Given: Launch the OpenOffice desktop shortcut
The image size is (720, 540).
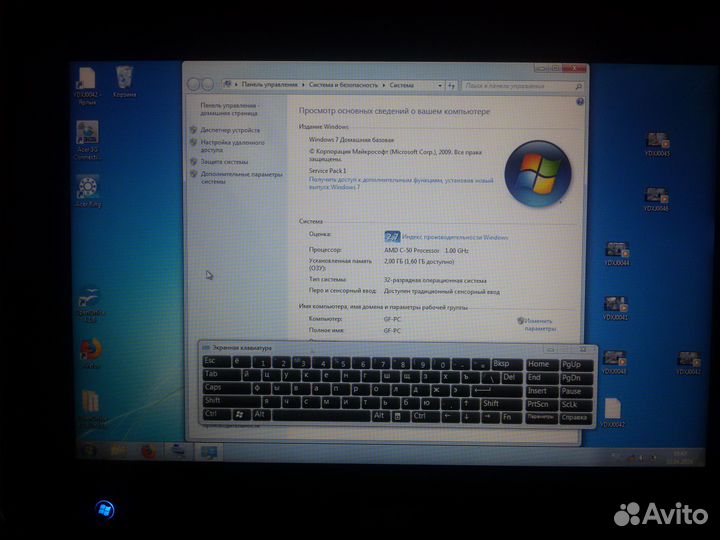Looking at the screenshot, I should (90, 305).
